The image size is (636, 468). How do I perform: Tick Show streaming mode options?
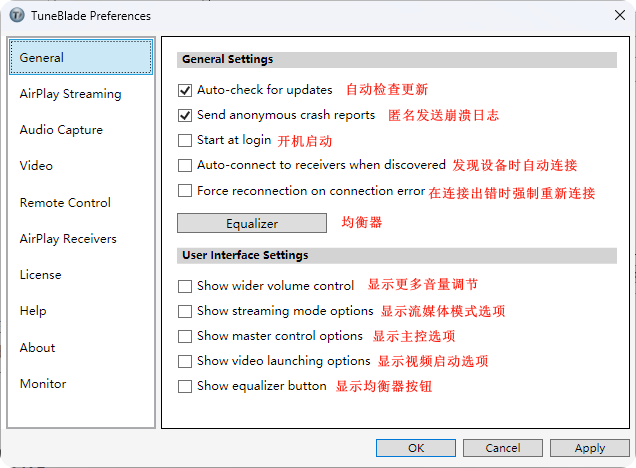pyautogui.click(x=185, y=311)
